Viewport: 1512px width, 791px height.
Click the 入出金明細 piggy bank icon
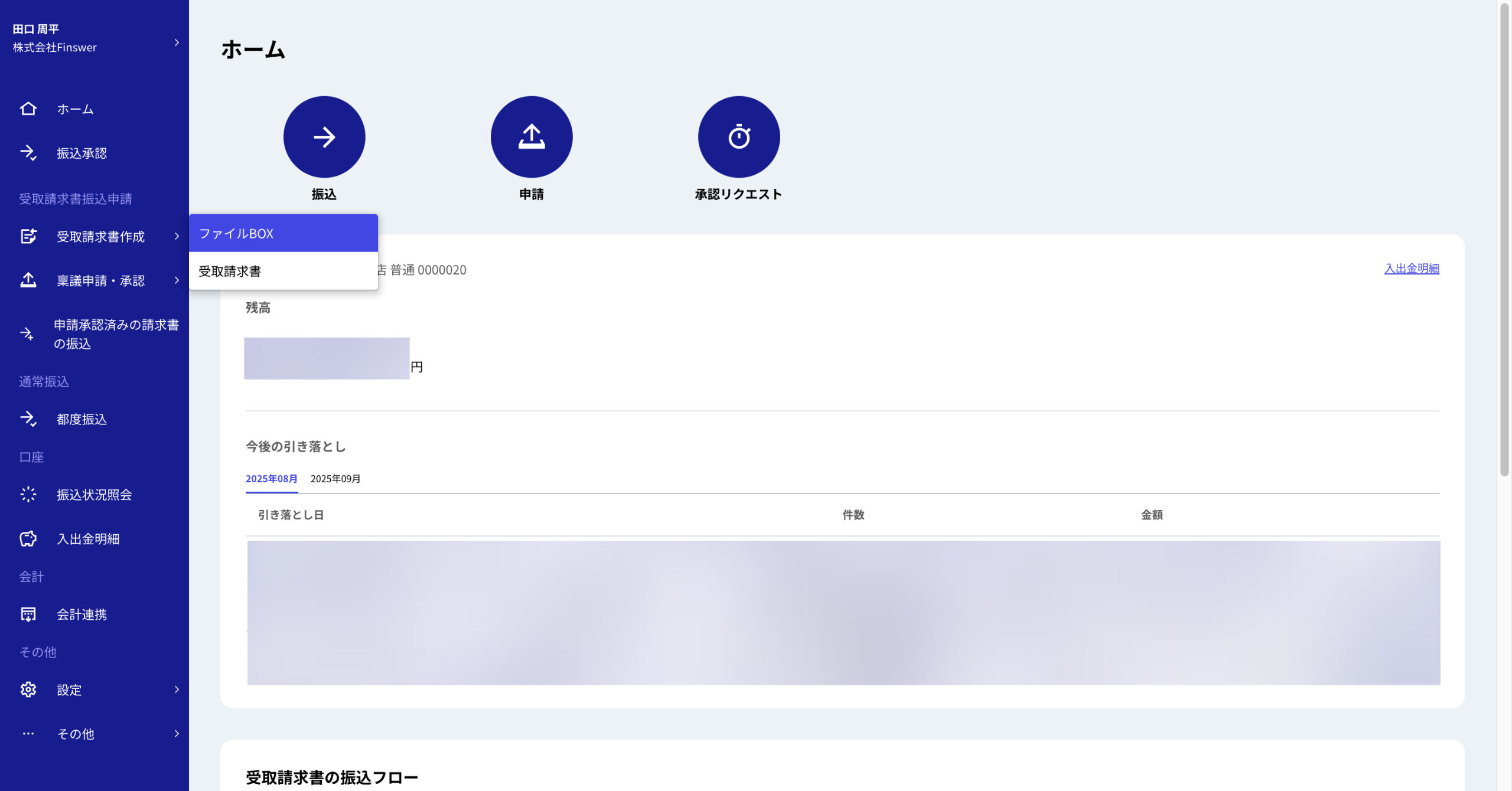(x=28, y=538)
